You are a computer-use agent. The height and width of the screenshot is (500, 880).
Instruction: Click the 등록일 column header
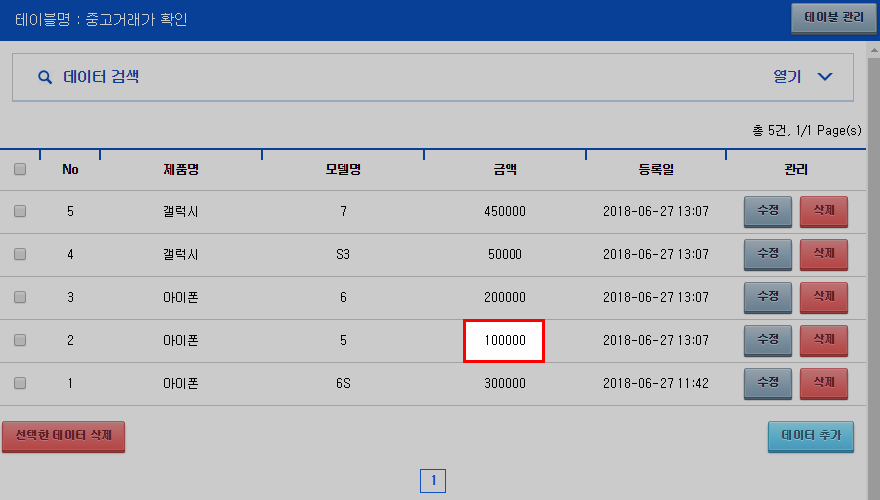coord(656,169)
